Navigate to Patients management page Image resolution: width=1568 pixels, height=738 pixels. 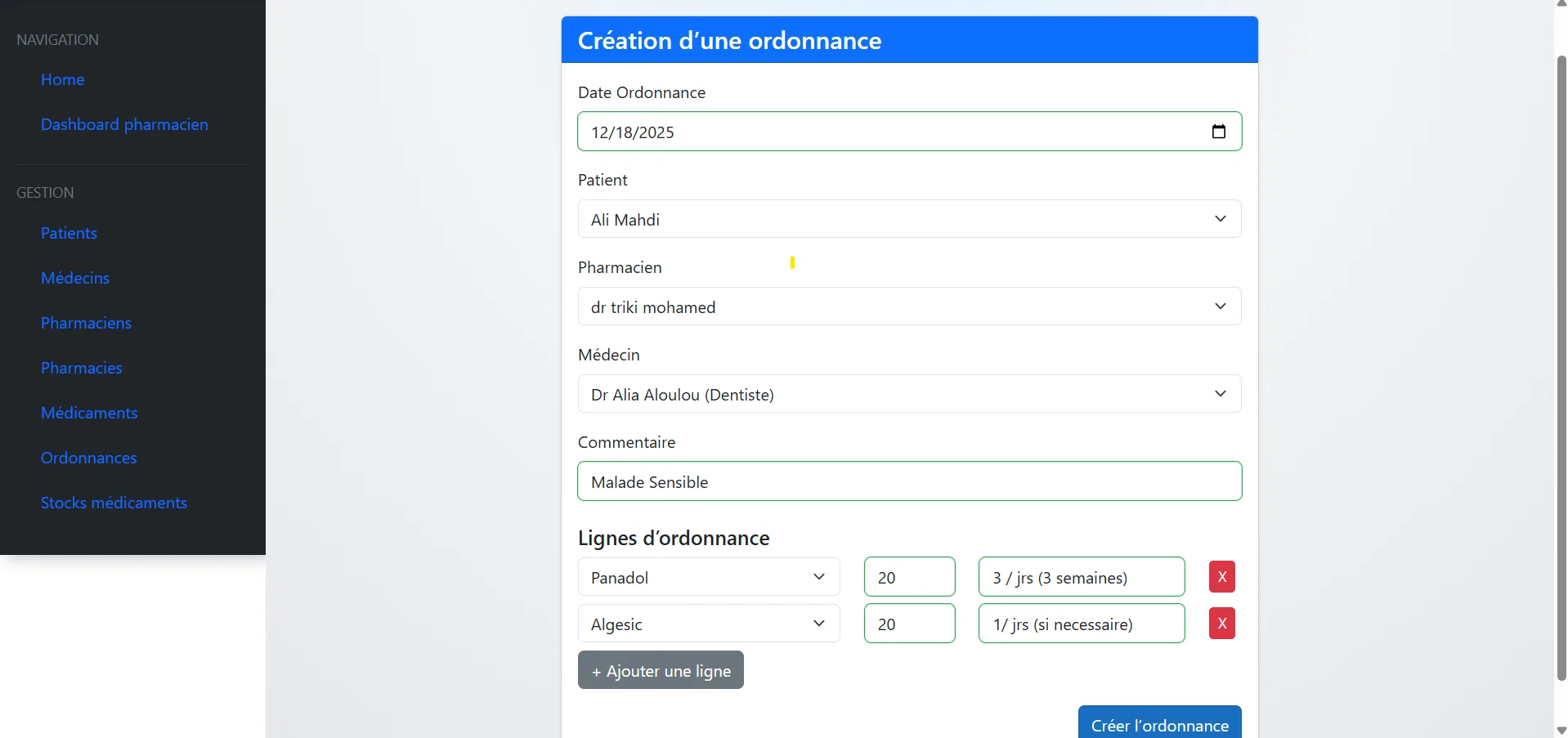(69, 233)
